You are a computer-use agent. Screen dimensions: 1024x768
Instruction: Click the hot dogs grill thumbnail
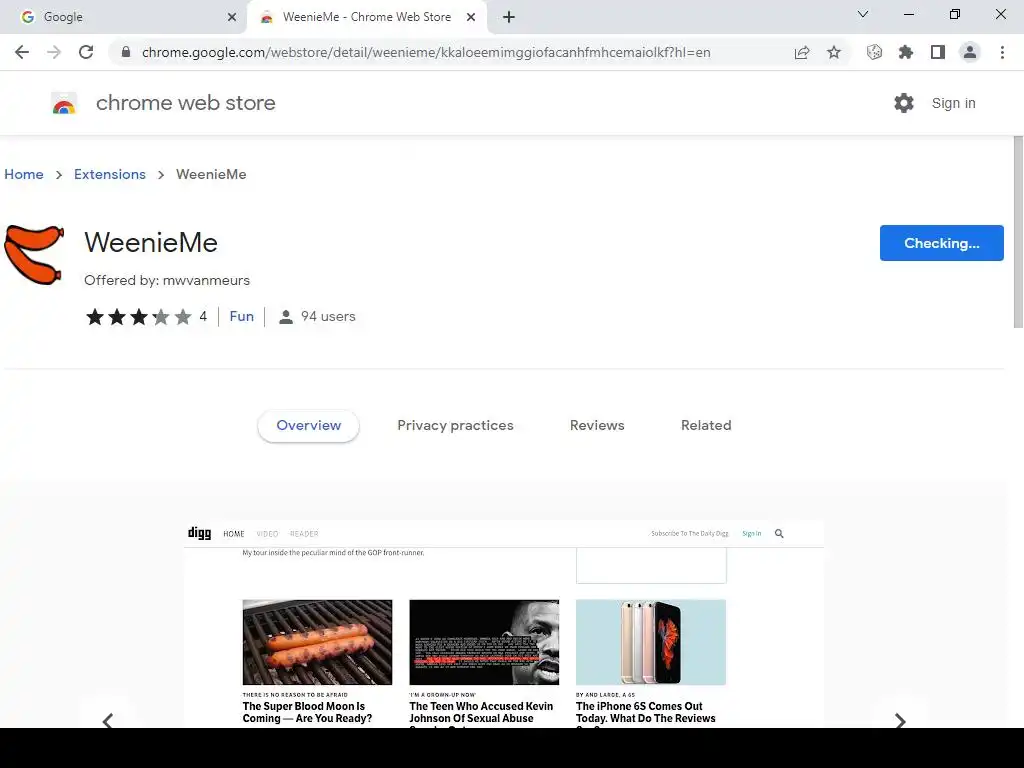click(x=317, y=643)
